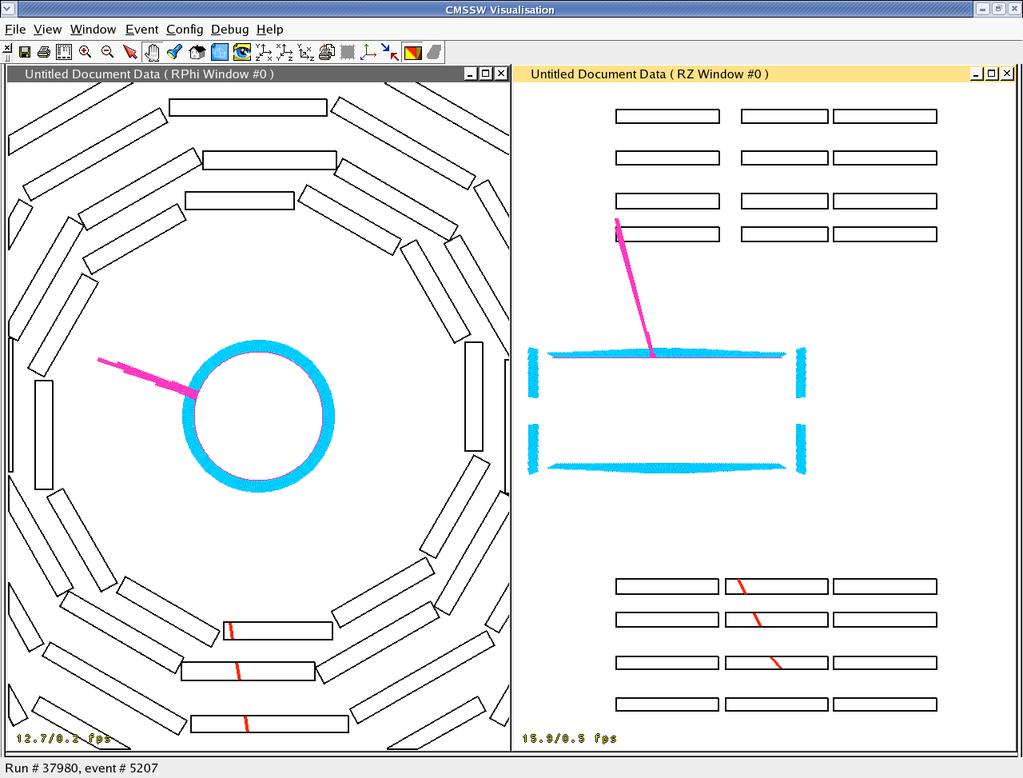The height and width of the screenshot is (778, 1023).
Task: Switch to the Y-X-Z axis view icon
Action: pyautogui.click(x=305, y=52)
